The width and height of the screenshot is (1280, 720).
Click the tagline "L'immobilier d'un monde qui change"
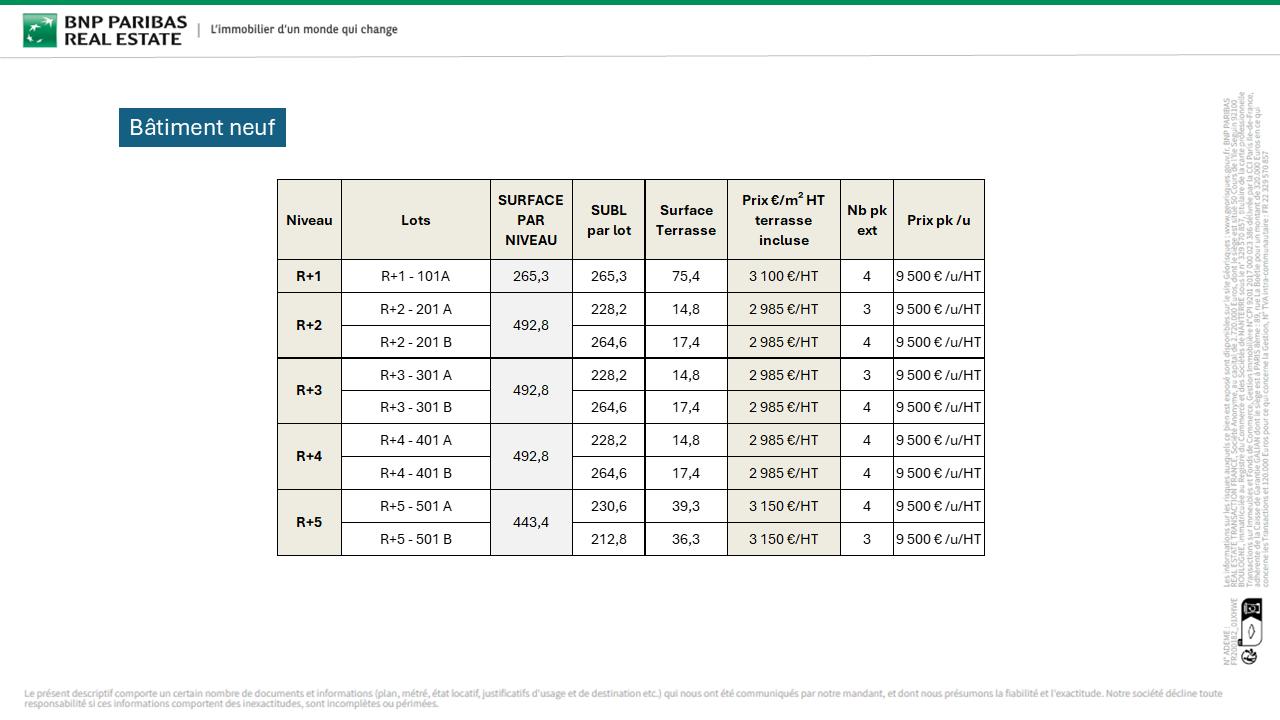pyautogui.click(x=304, y=30)
